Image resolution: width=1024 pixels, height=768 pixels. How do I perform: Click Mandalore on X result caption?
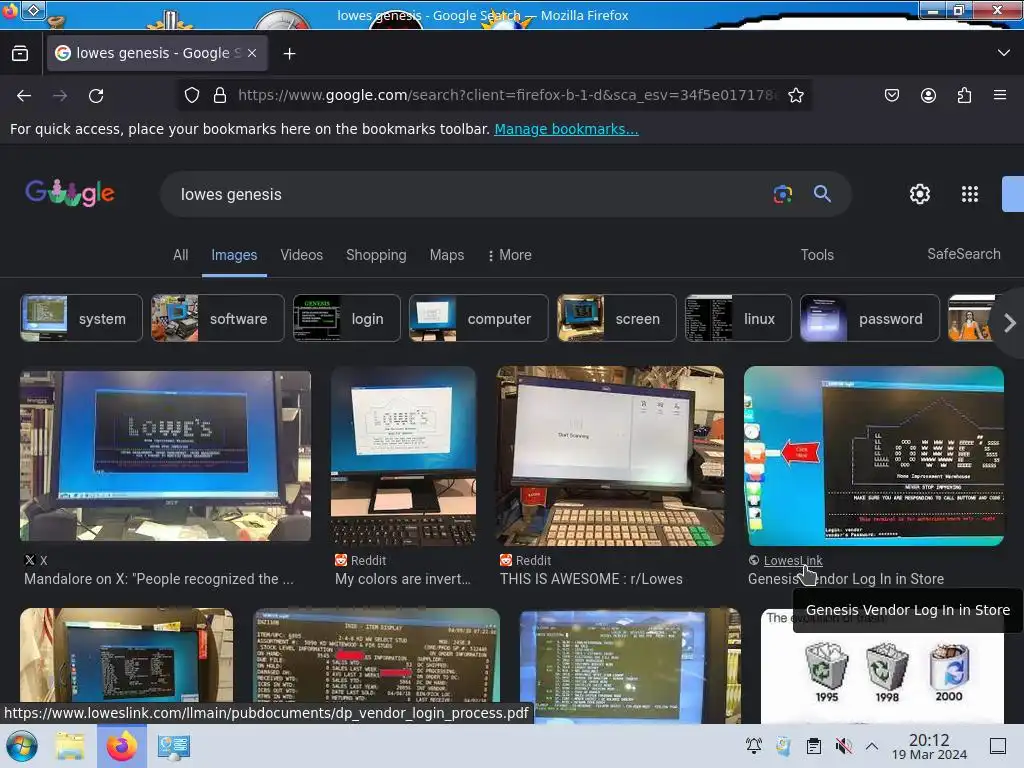159,579
